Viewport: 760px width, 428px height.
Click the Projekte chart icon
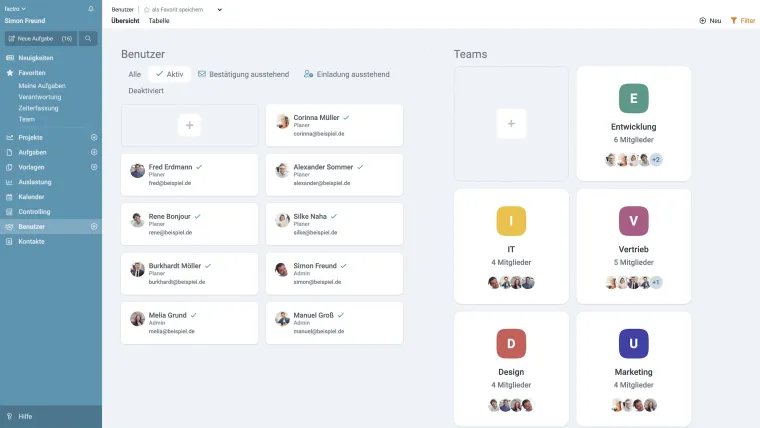pyautogui.click(x=10, y=138)
